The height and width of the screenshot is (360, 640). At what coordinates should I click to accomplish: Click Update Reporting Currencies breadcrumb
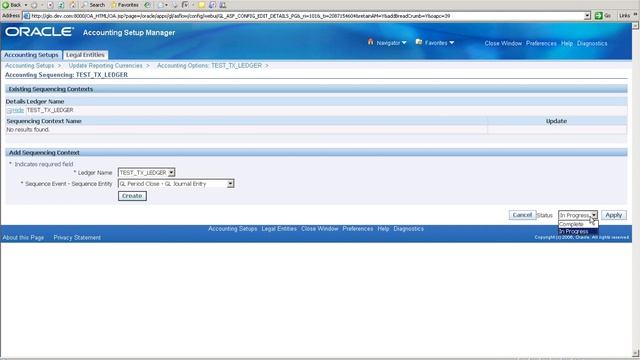(106, 65)
